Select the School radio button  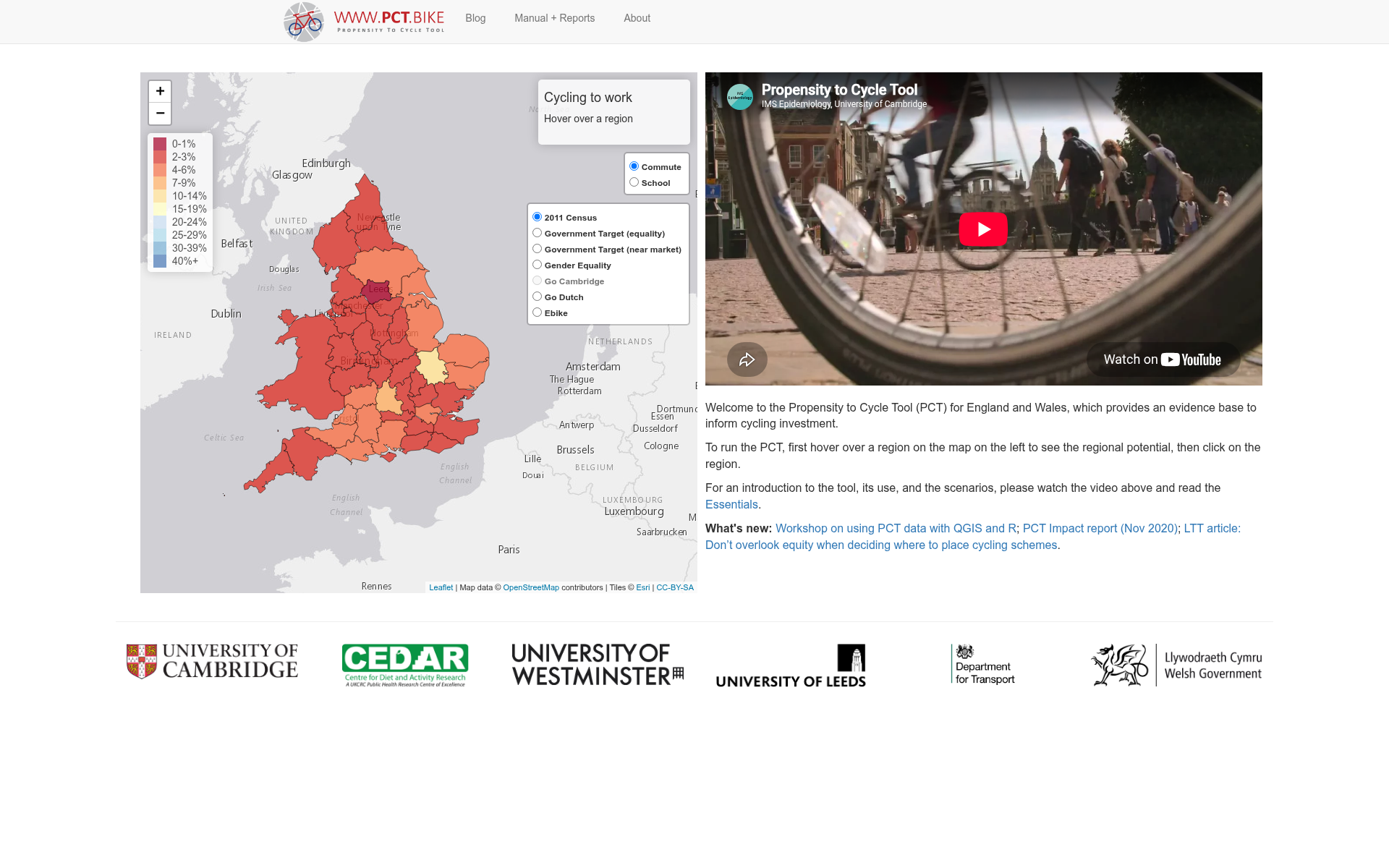[x=634, y=182]
